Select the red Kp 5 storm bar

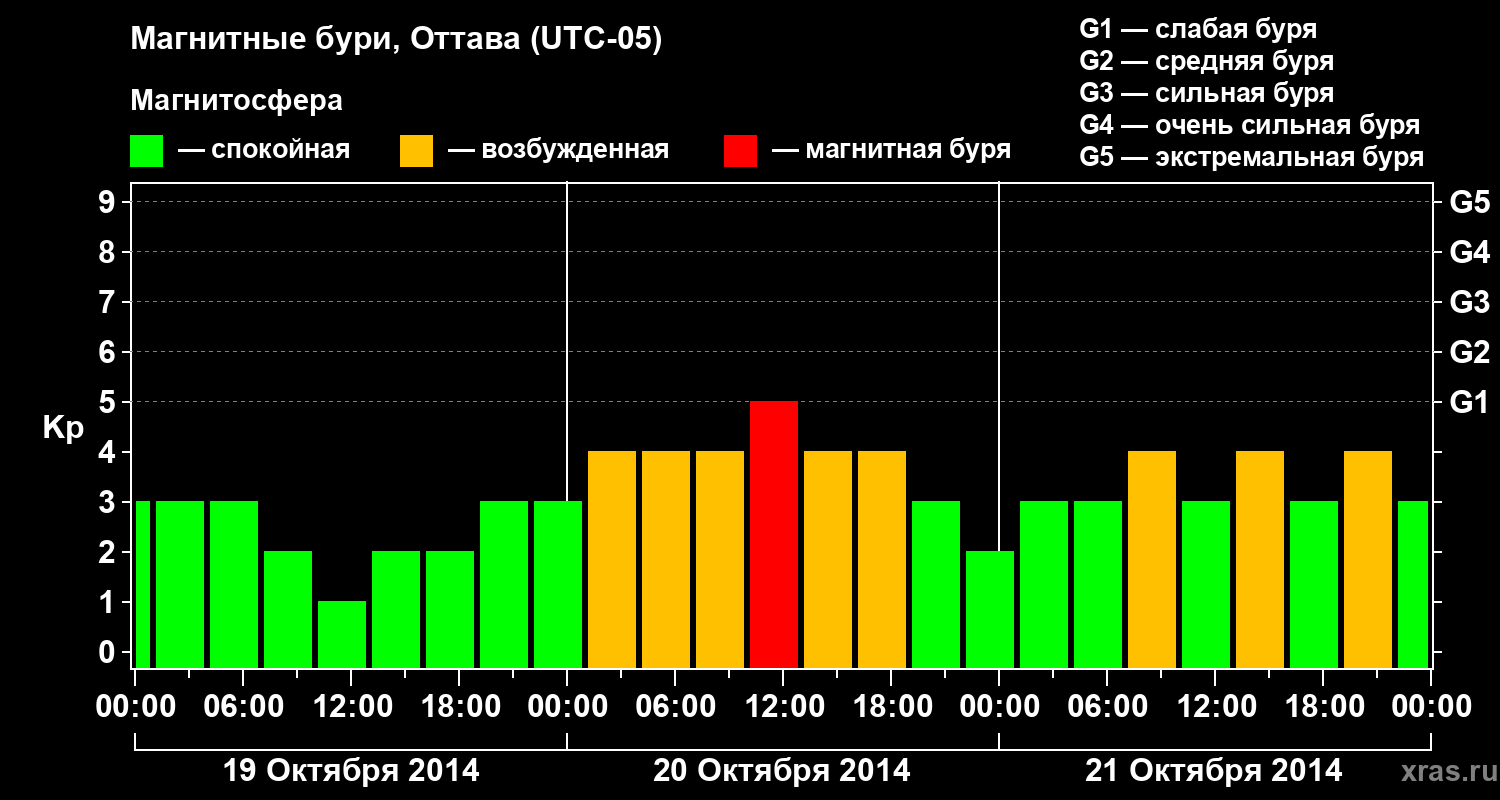[774, 535]
